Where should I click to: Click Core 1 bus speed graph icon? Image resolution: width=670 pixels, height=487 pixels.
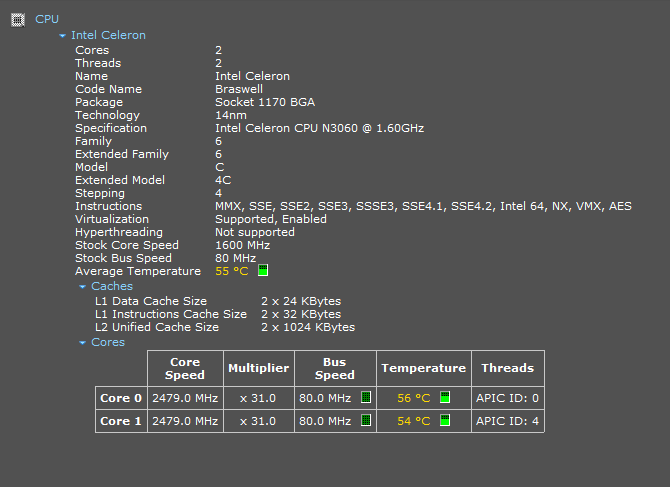click(x=366, y=420)
